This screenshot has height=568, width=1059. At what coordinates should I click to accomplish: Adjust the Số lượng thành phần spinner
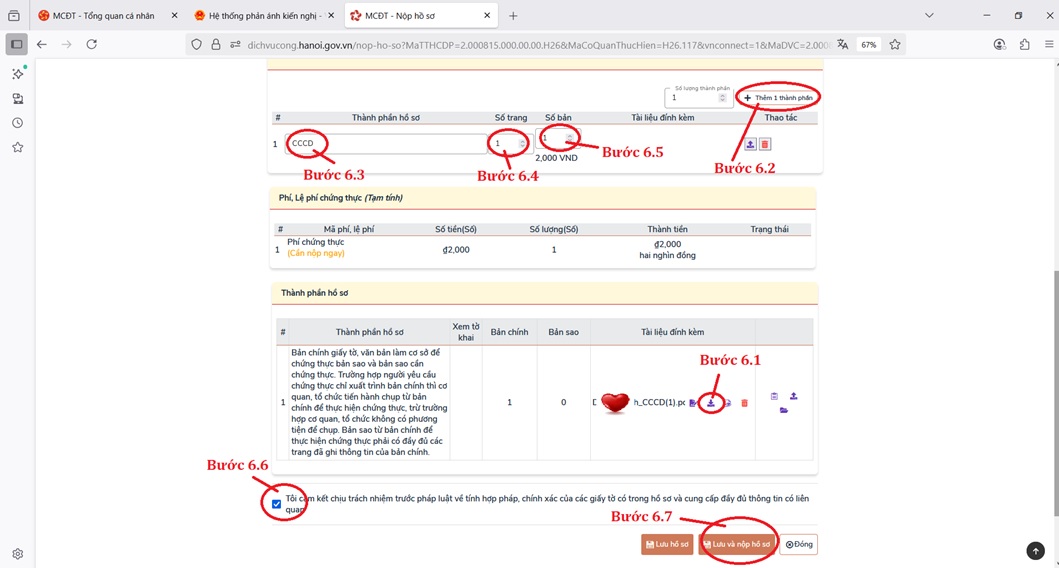722,97
